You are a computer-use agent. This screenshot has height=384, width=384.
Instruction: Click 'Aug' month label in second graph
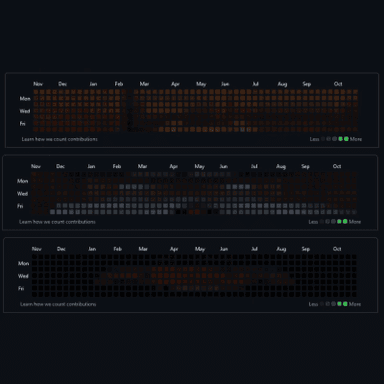(x=281, y=166)
